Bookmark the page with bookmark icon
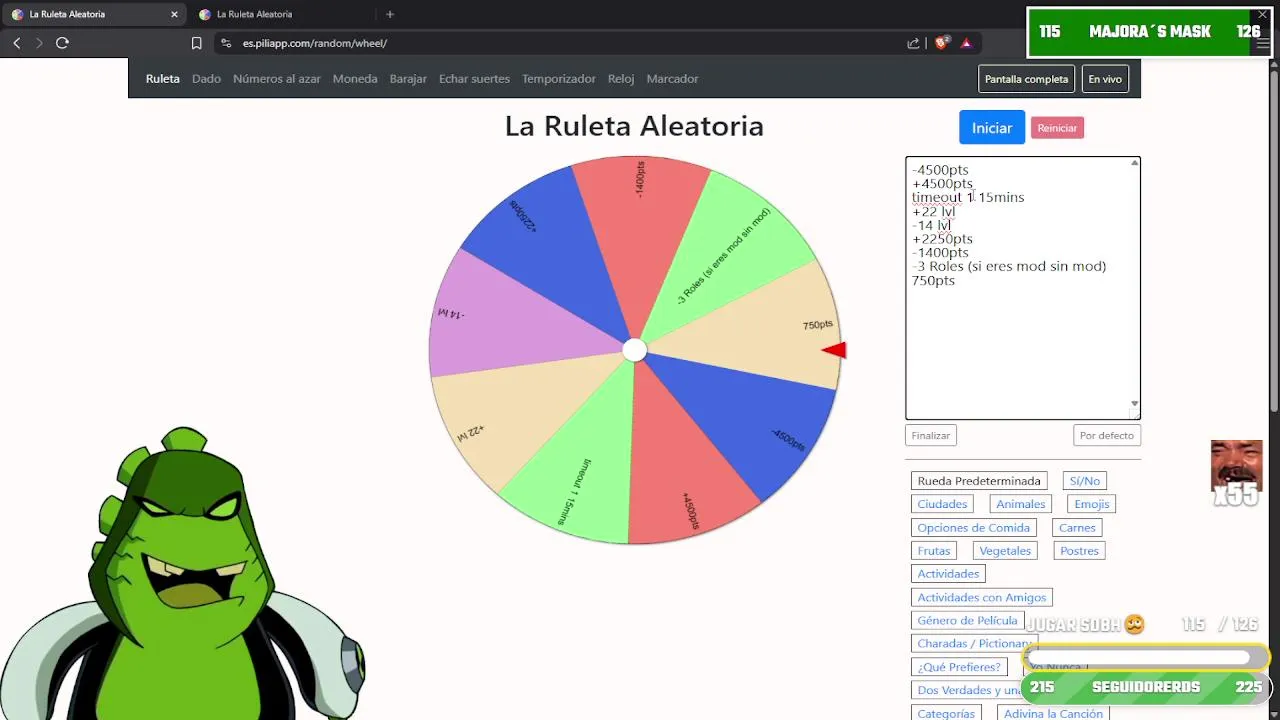1280x720 pixels. point(196,43)
